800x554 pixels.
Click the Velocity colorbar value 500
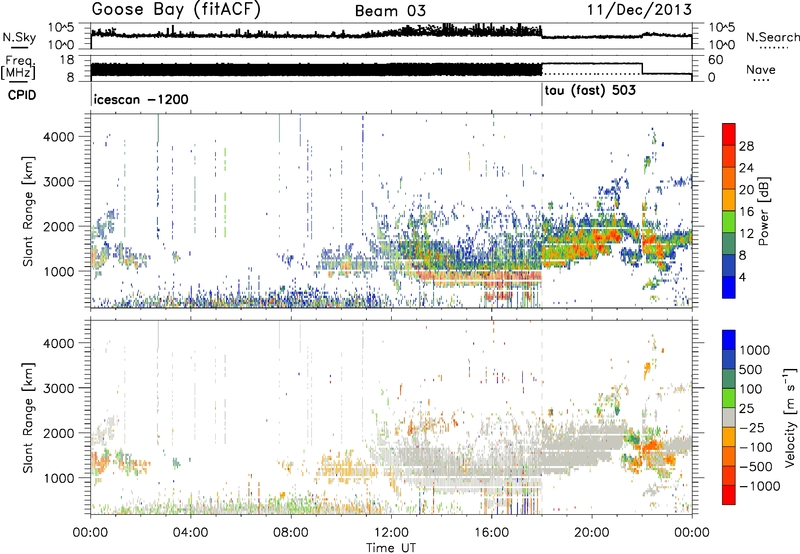point(751,369)
